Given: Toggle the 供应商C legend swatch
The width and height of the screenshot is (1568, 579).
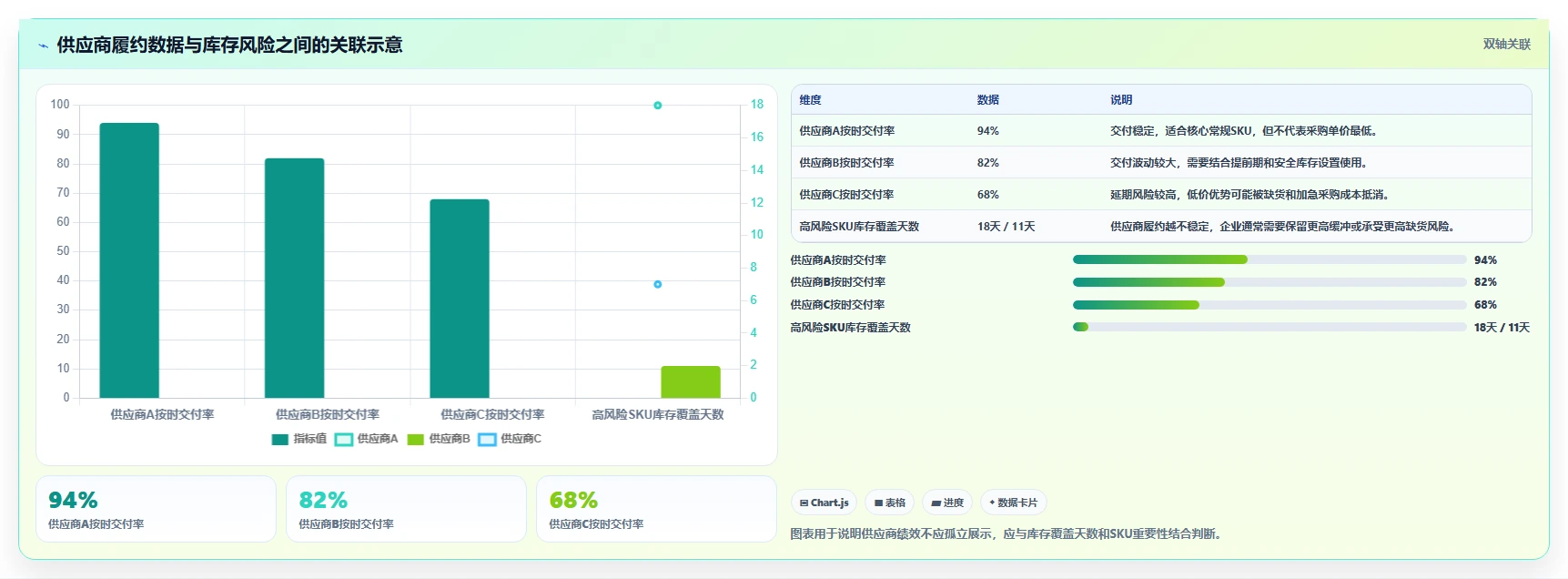Looking at the screenshot, I should [x=487, y=440].
